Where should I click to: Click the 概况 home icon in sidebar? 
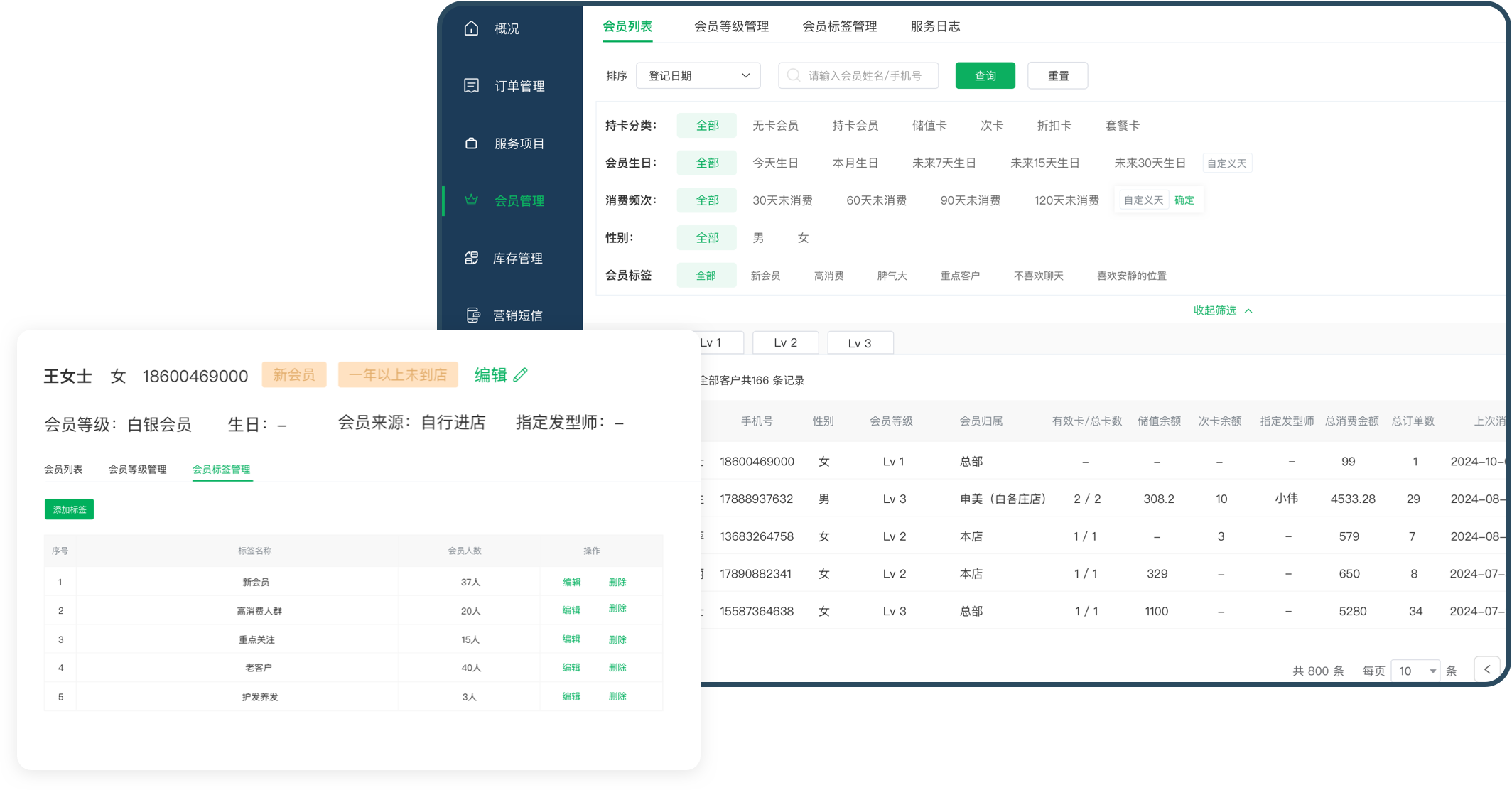click(471, 28)
